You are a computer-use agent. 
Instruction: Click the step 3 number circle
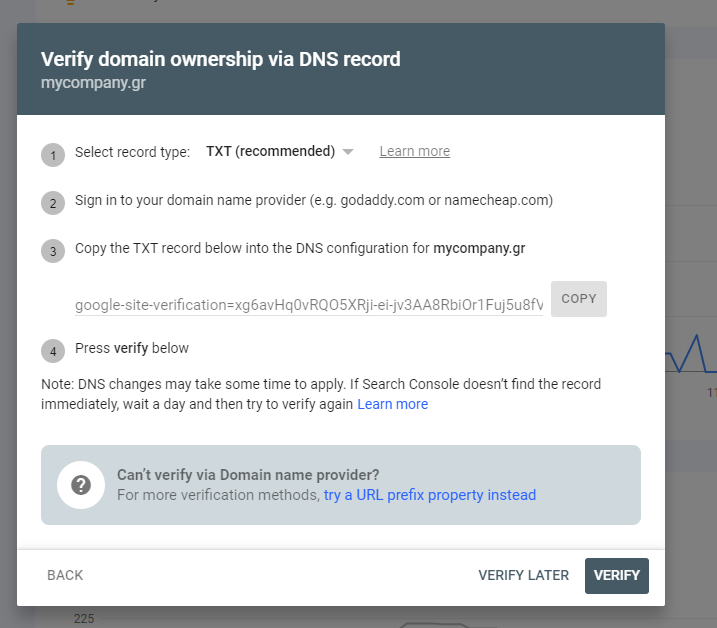pyautogui.click(x=53, y=251)
